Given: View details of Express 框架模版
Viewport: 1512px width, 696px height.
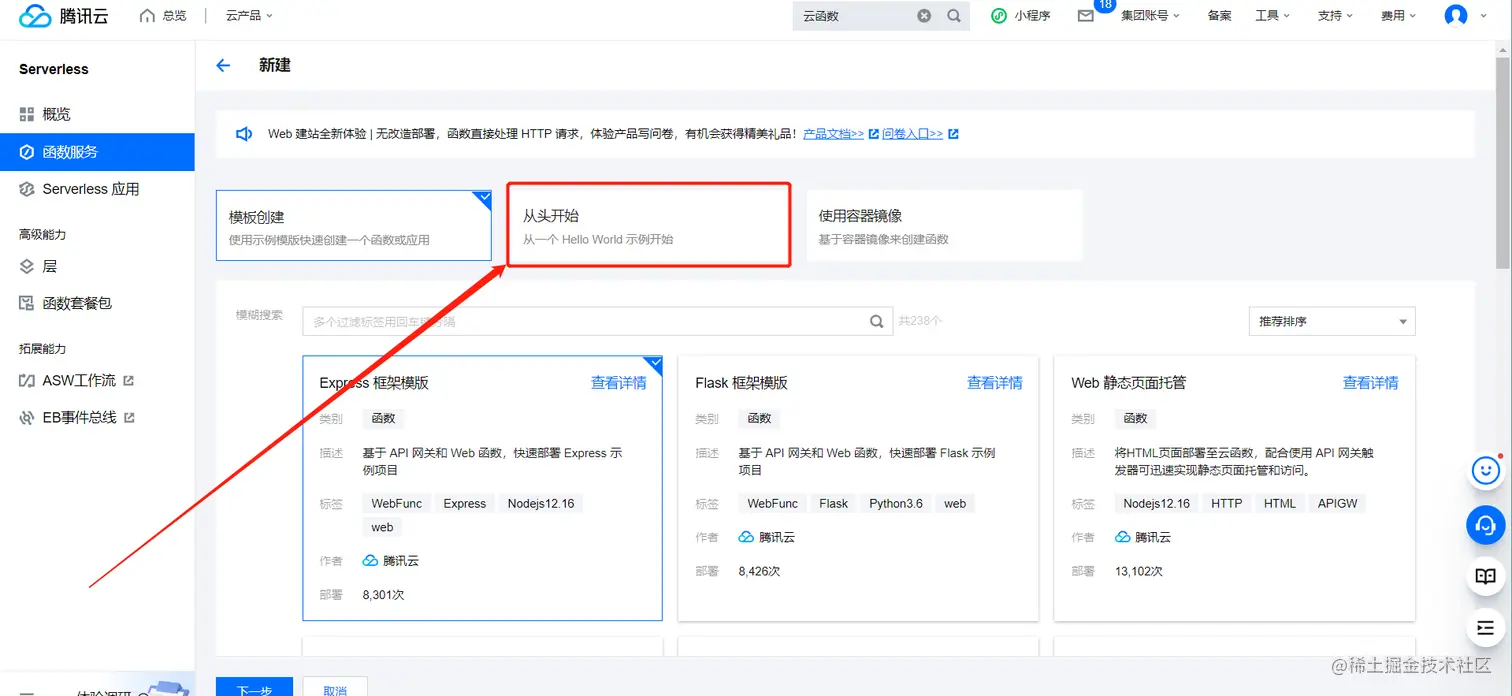Looking at the screenshot, I should click(x=618, y=383).
